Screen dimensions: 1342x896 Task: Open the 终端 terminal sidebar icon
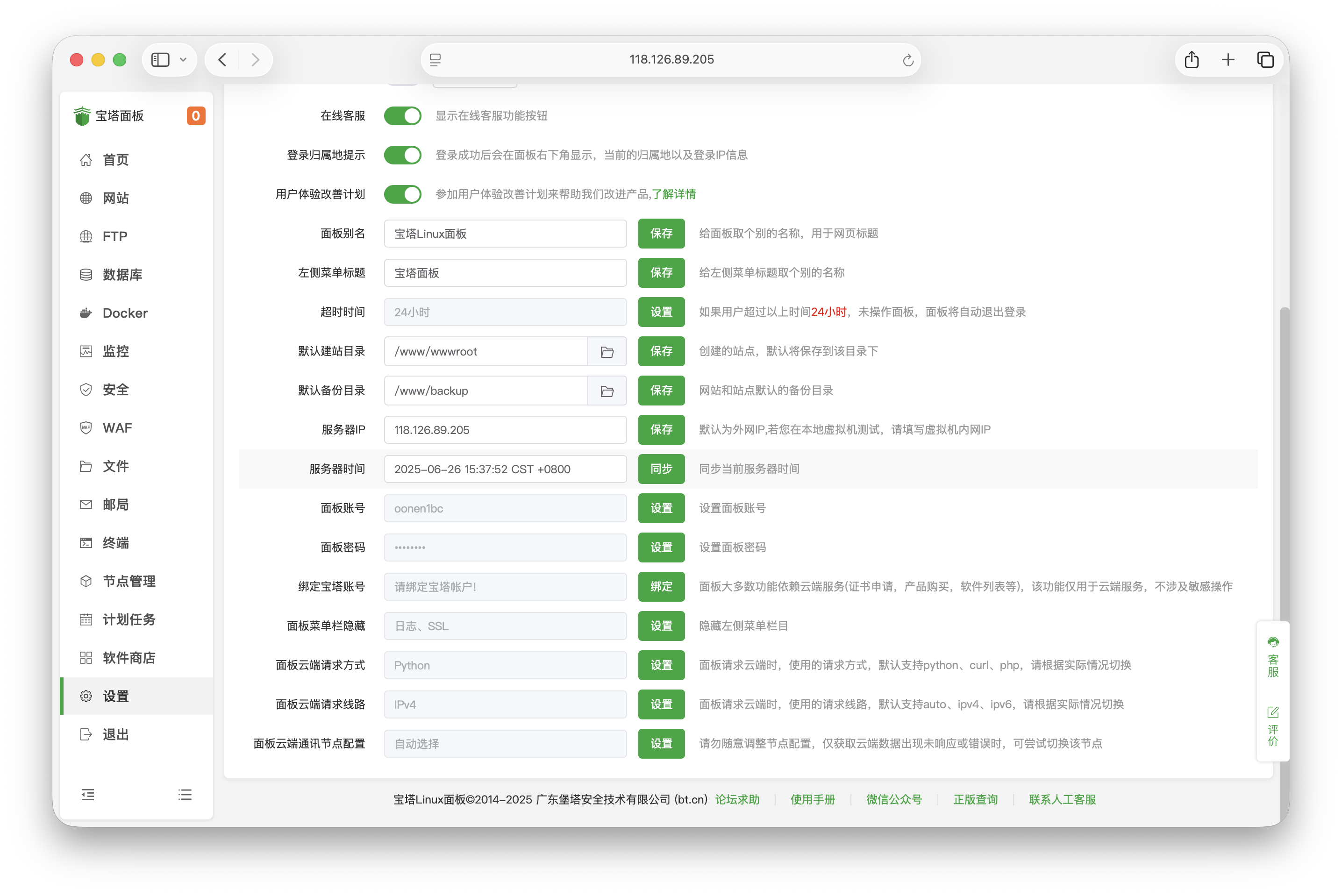[x=86, y=543]
